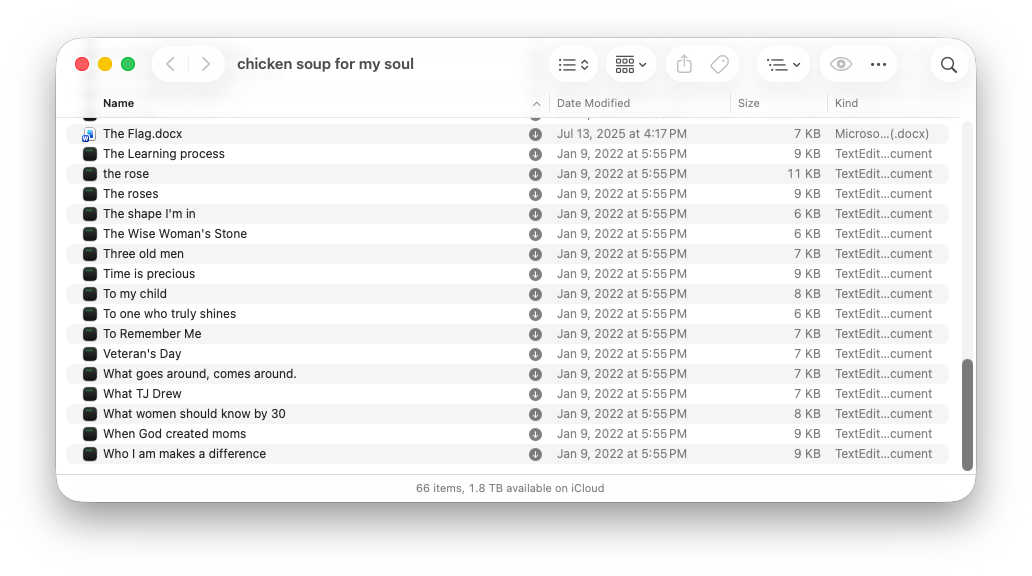Image resolution: width=1032 pixels, height=576 pixels.
Task: Open the sort options list dropdown
Action: click(x=783, y=65)
